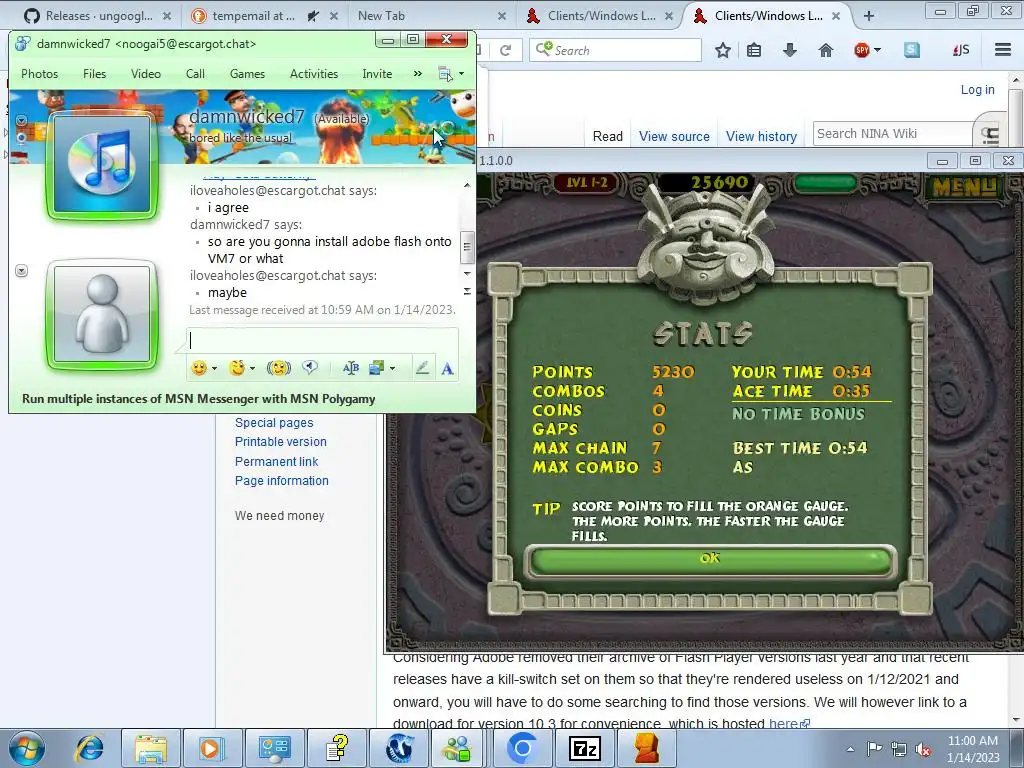The image size is (1024, 768).
Task: Click Call in the Messenger menu
Action: click(x=195, y=74)
